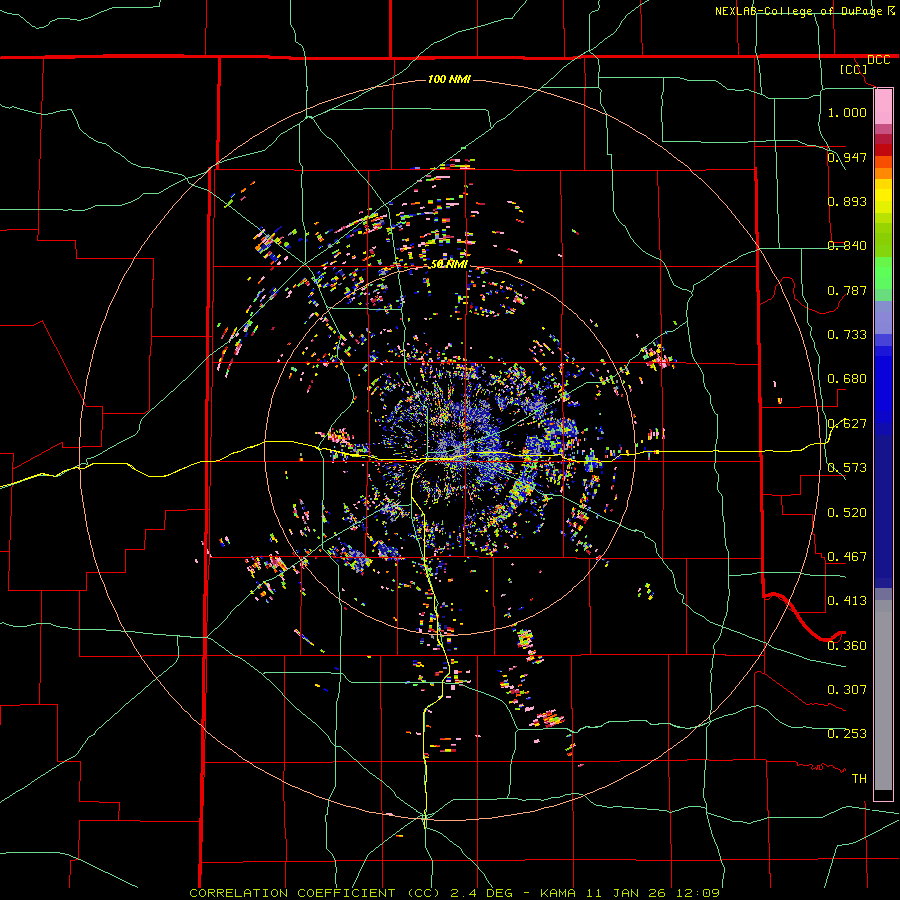Select the 0.360 scale value
900x900 pixels.
pyautogui.click(x=847, y=645)
